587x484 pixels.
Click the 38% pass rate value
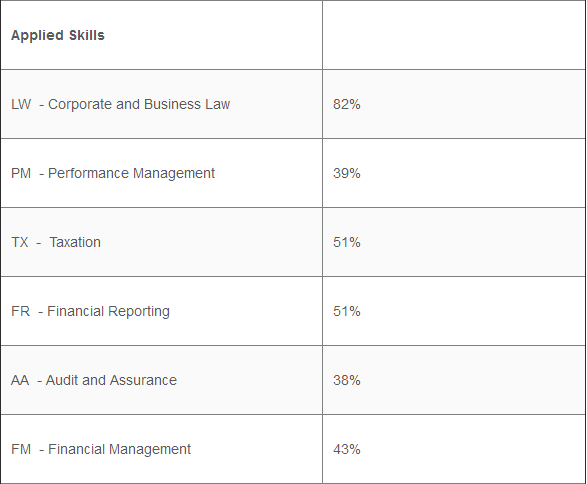347,380
